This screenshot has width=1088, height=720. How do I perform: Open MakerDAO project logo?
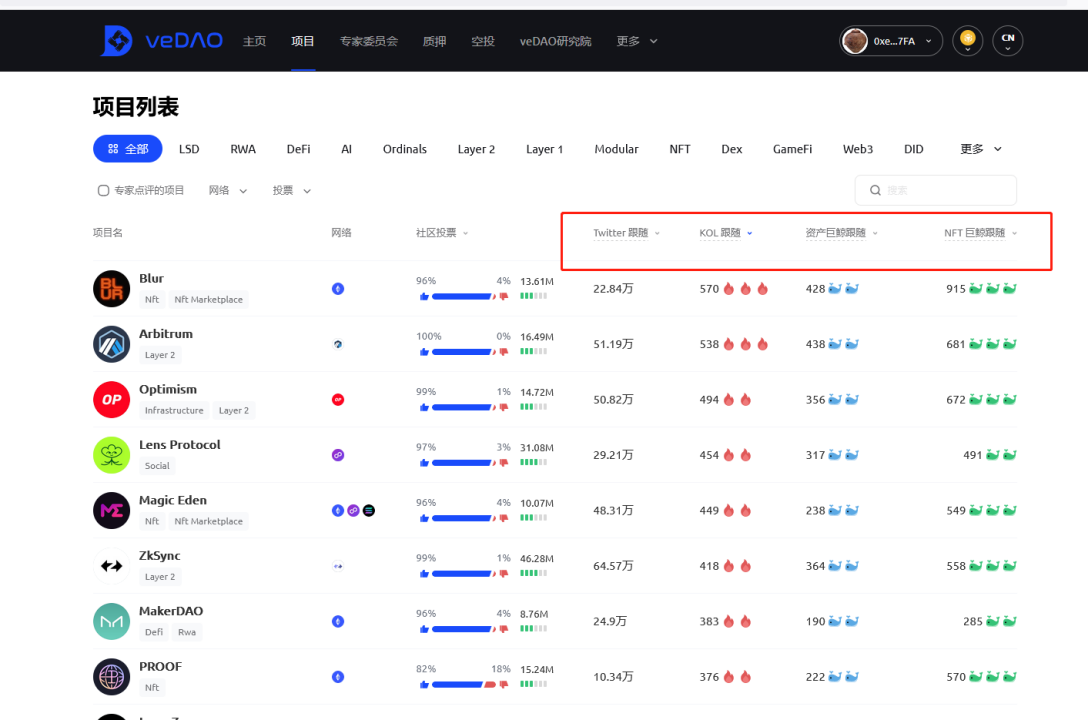pyautogui.click(x=112, y=622)
